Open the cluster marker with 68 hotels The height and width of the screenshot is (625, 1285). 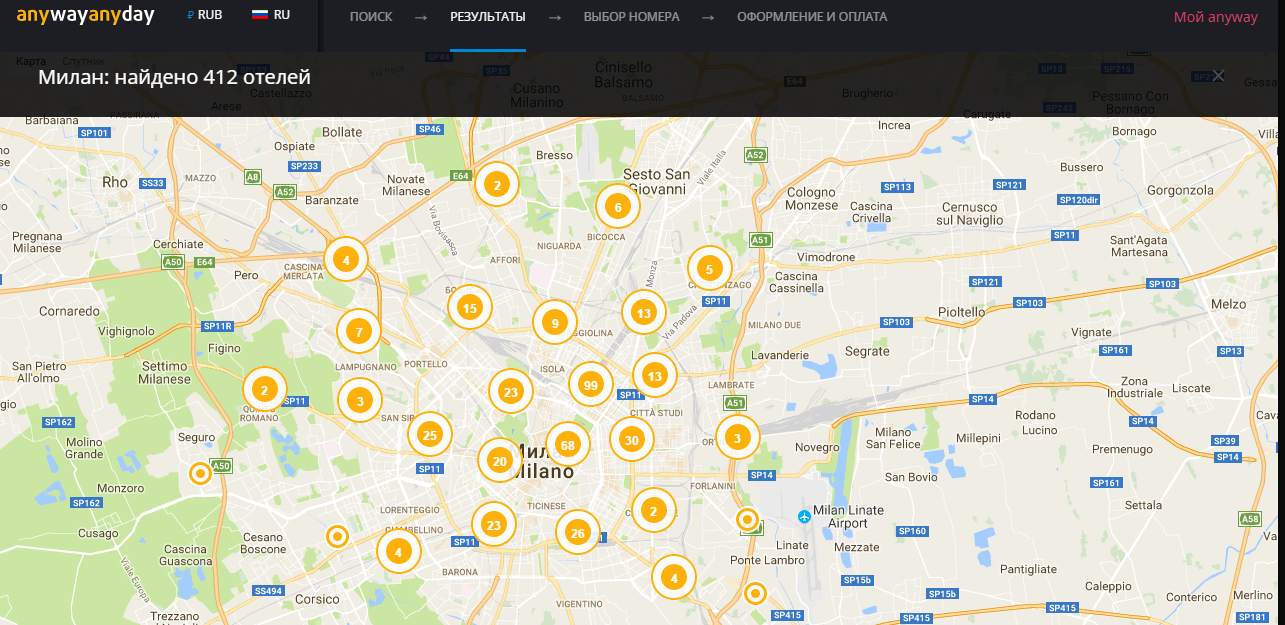567,444
